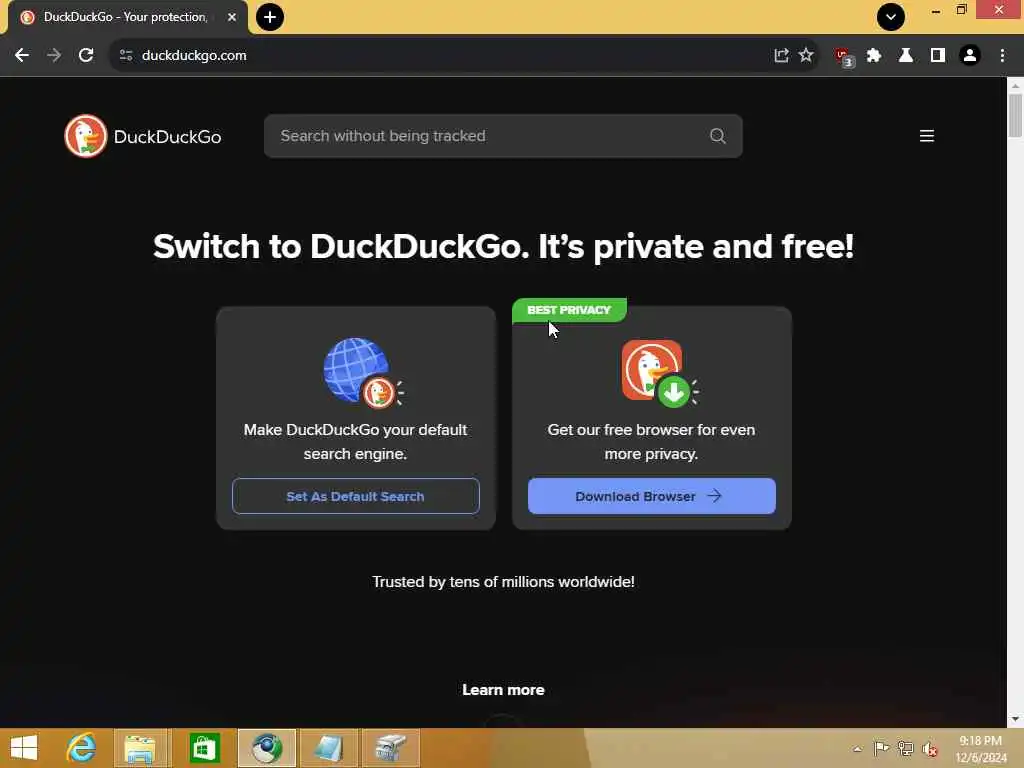The image size is (1024, 768).
Task: Click the taskbar clock showing 9:18 PM
Action: pyautogui.click(x=981, y=748)
